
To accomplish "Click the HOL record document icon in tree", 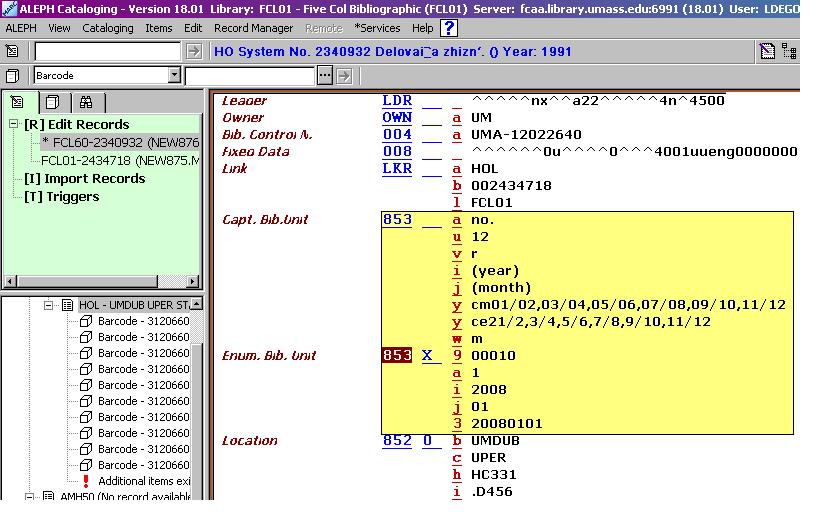I will tap(68, 305).
